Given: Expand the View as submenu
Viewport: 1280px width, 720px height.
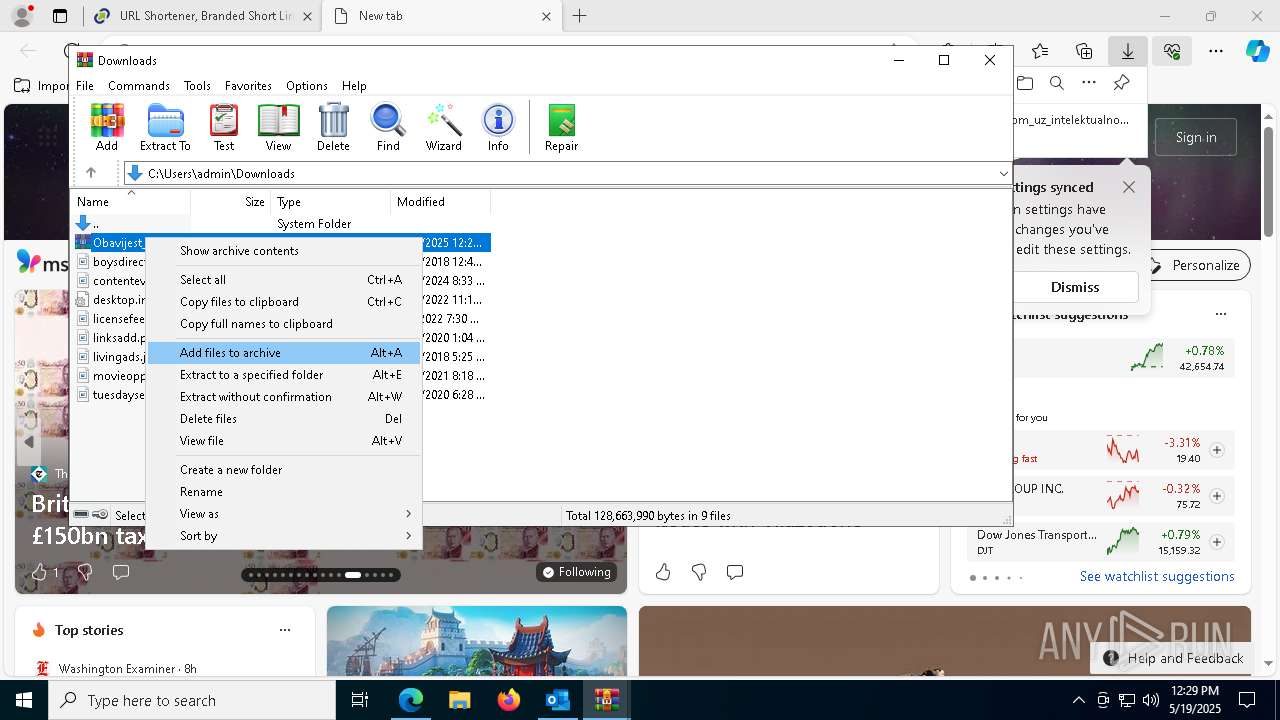Looking at the screenshot, I should pyautogui.click(x=283, y=513).
